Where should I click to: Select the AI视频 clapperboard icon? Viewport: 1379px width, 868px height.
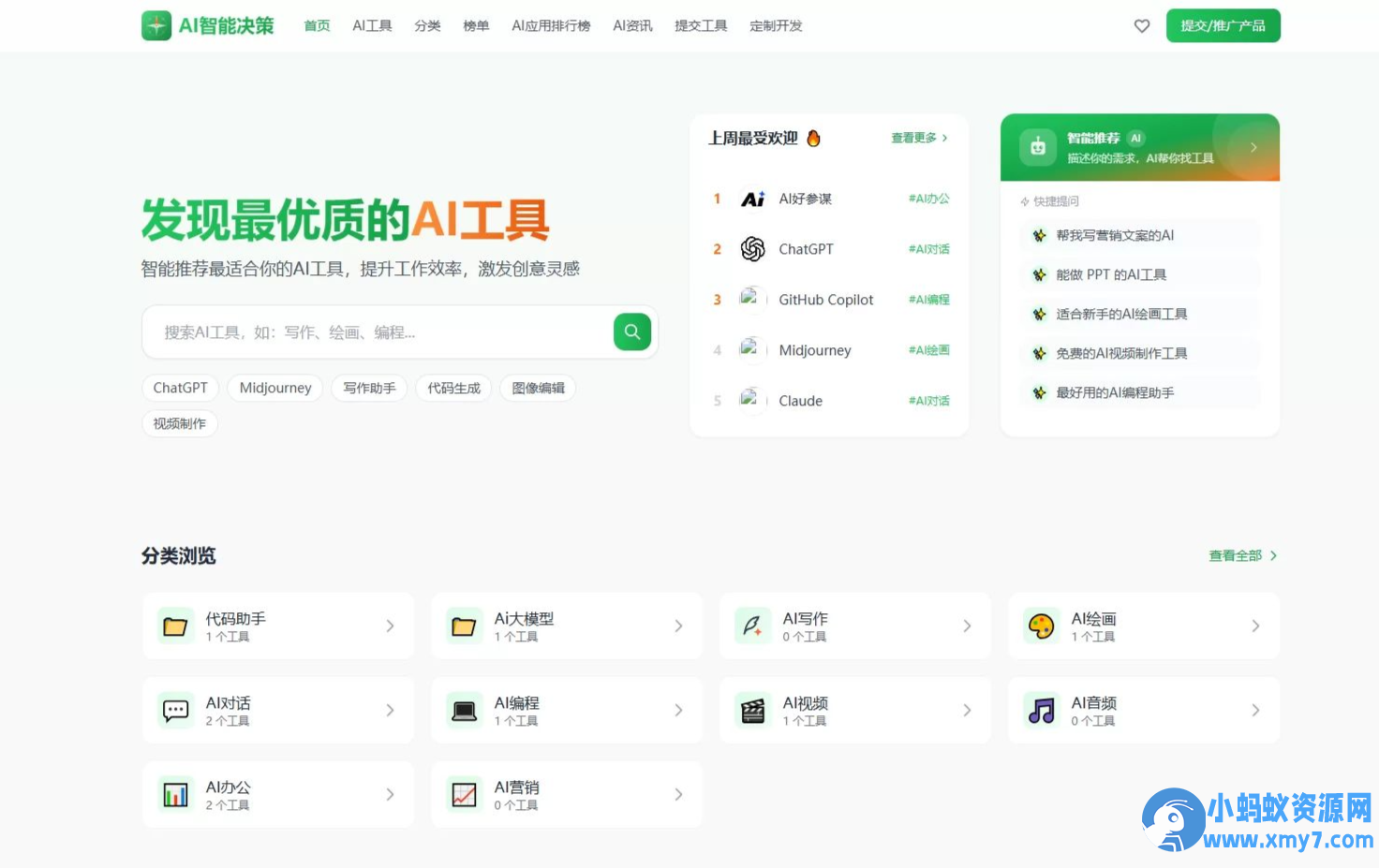751,710
